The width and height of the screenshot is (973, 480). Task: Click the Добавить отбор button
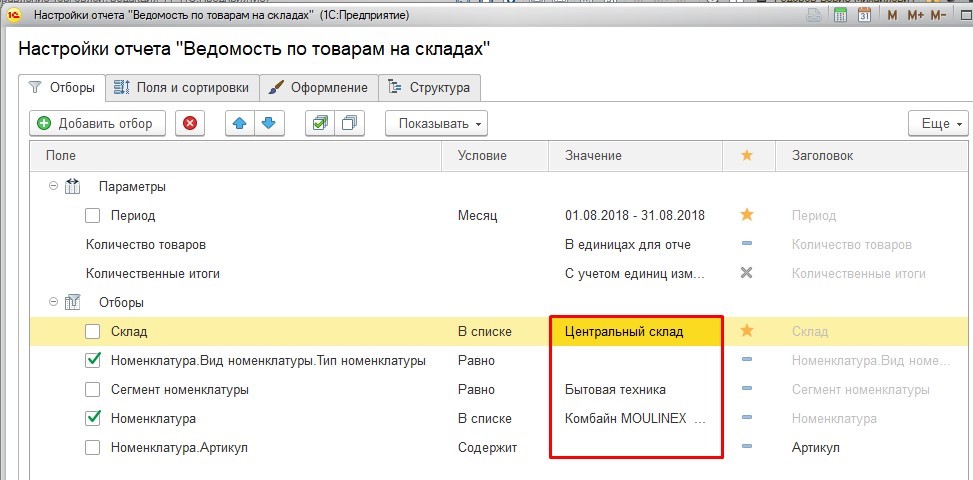[x=95, y=123]
